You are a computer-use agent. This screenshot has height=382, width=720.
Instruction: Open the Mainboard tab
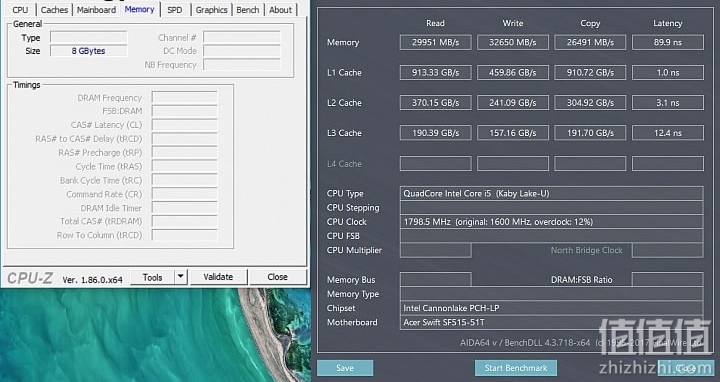pos(96,10)
